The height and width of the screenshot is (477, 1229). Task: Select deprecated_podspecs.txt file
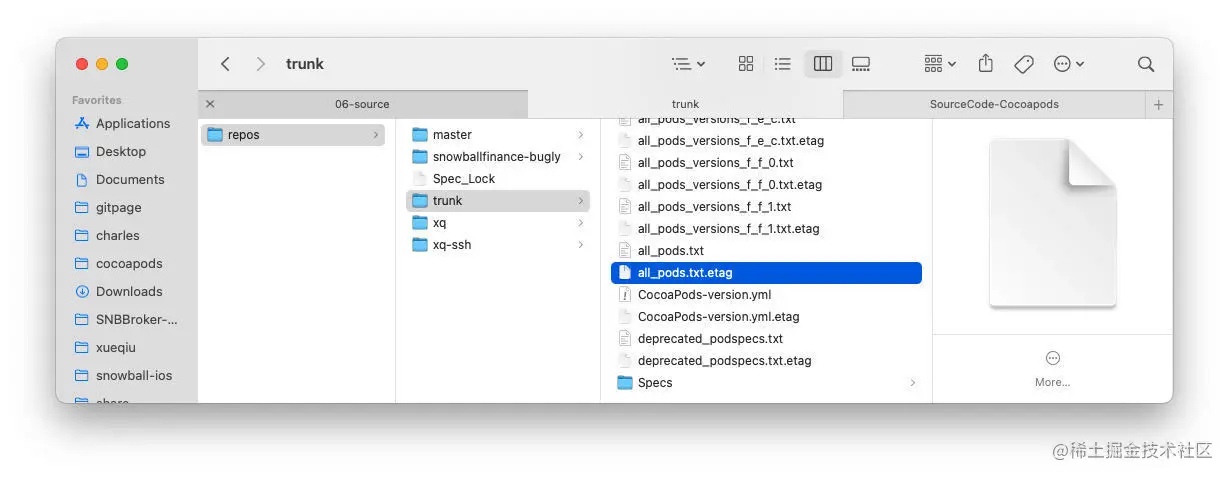click(x=766, y=339)
